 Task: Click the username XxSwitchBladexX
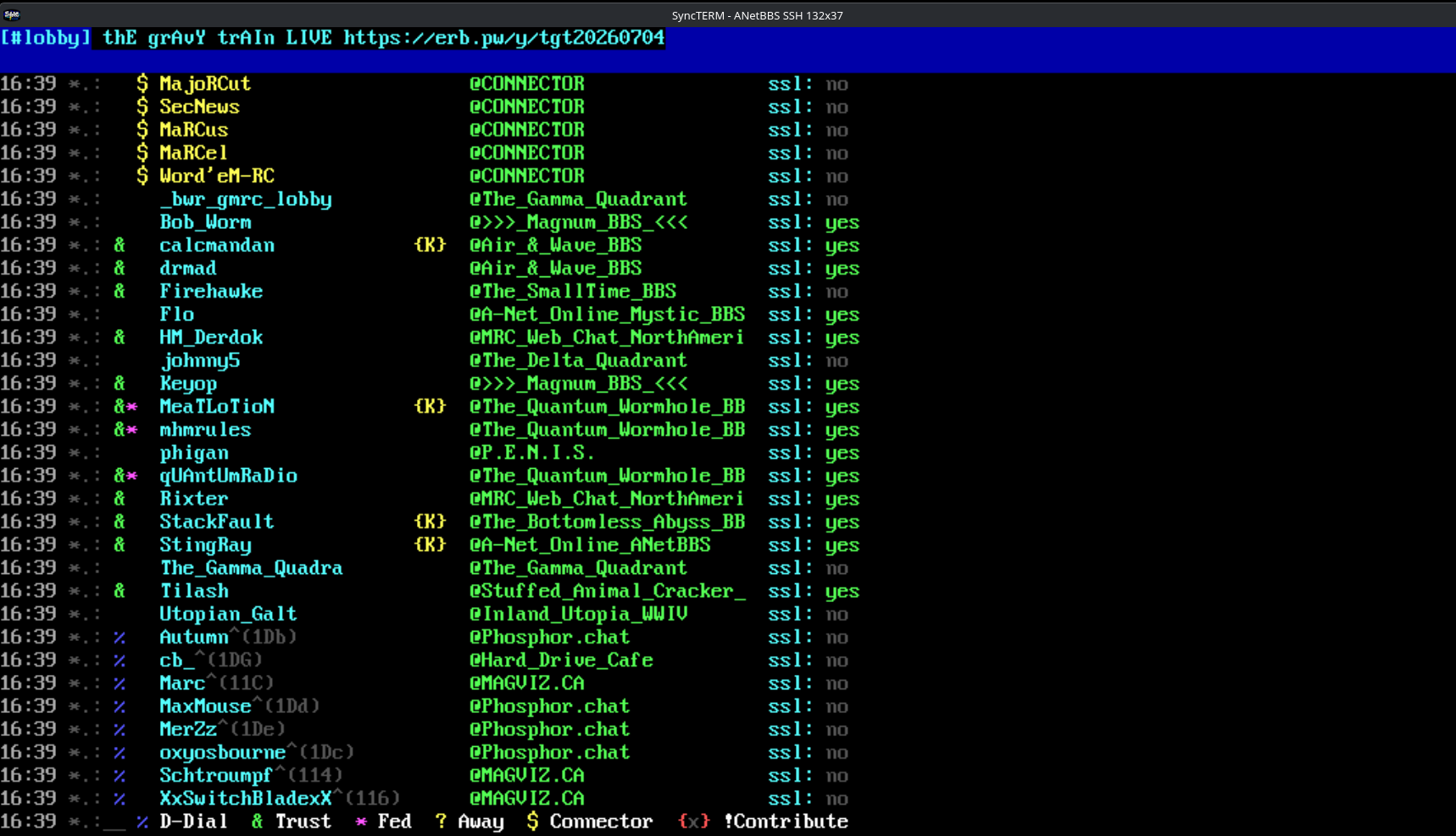pyautogui.click(x=246, y=798)
